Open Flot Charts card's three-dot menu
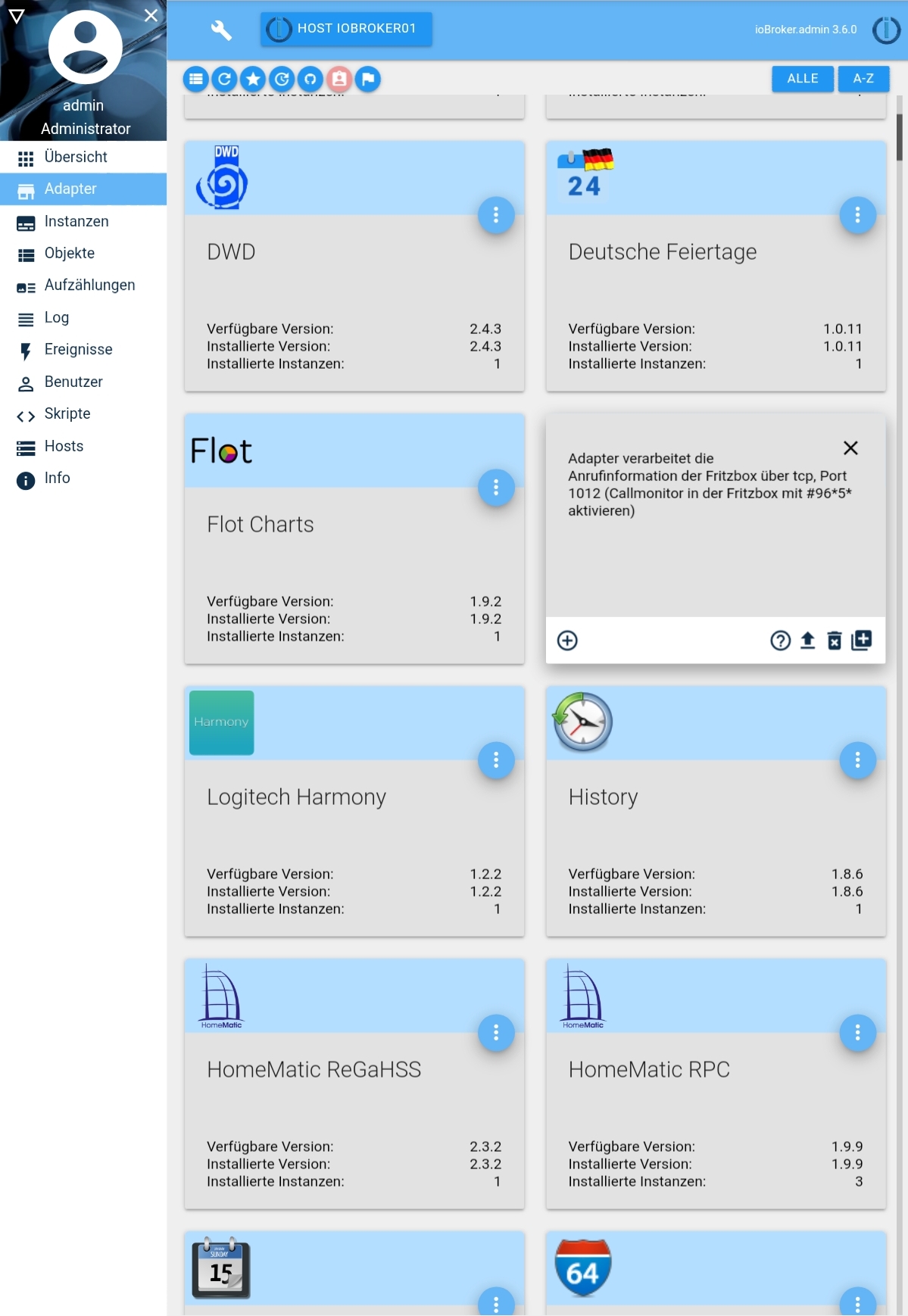Viewport: 908px width, 1316px height. [496, 488]
